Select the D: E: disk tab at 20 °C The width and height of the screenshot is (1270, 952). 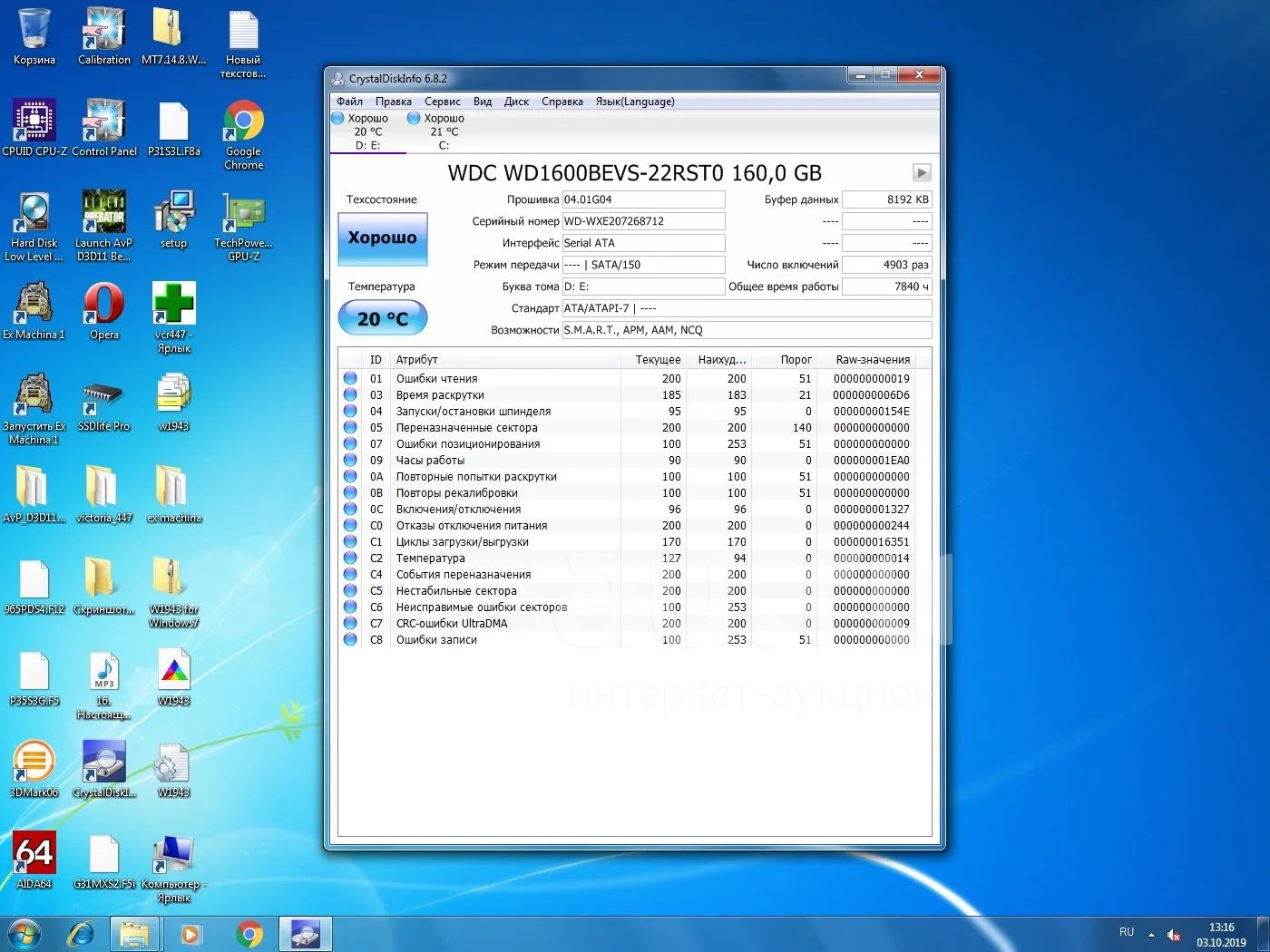point(368,131)
